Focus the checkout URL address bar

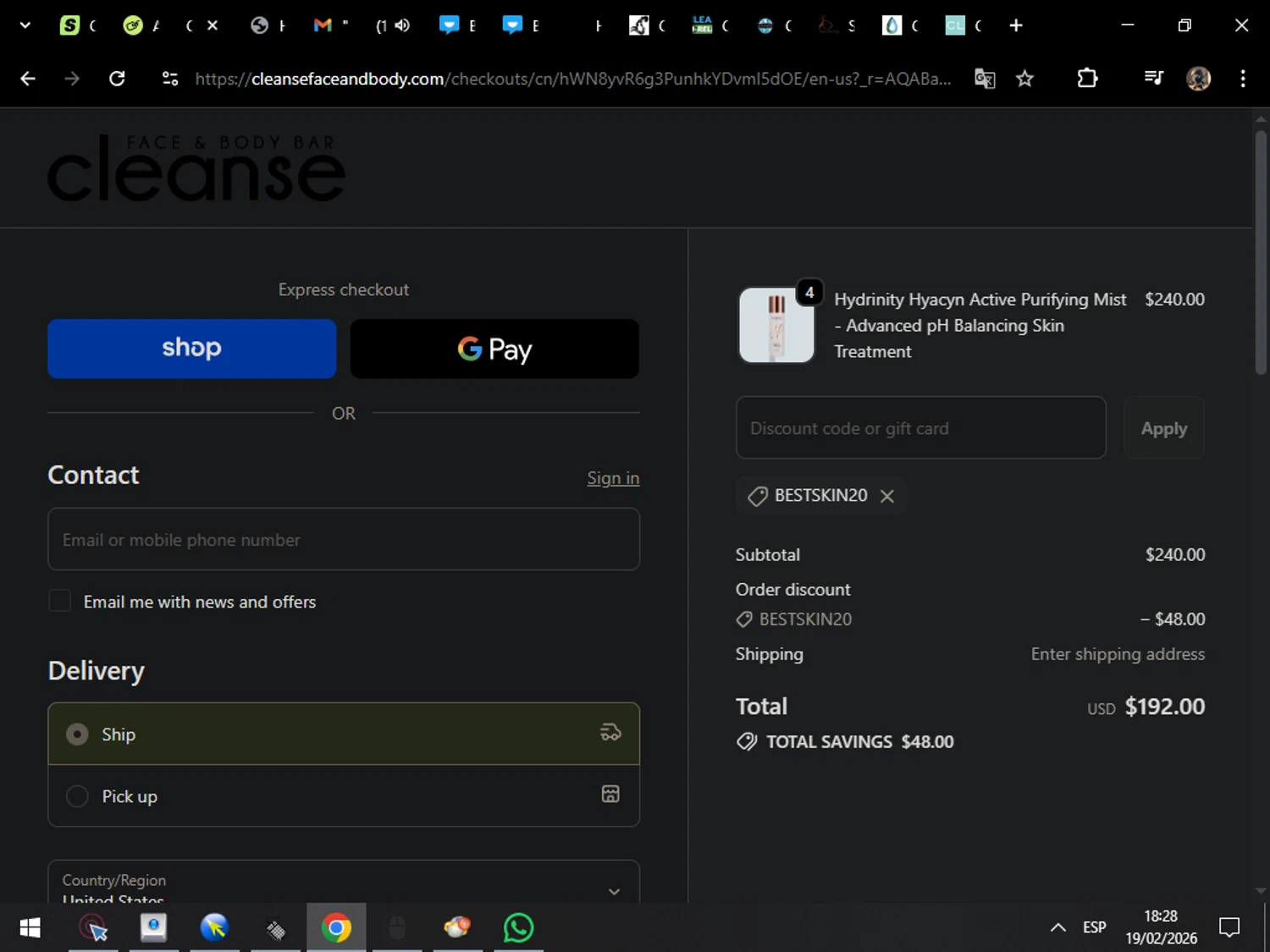(x=572, y=79)
